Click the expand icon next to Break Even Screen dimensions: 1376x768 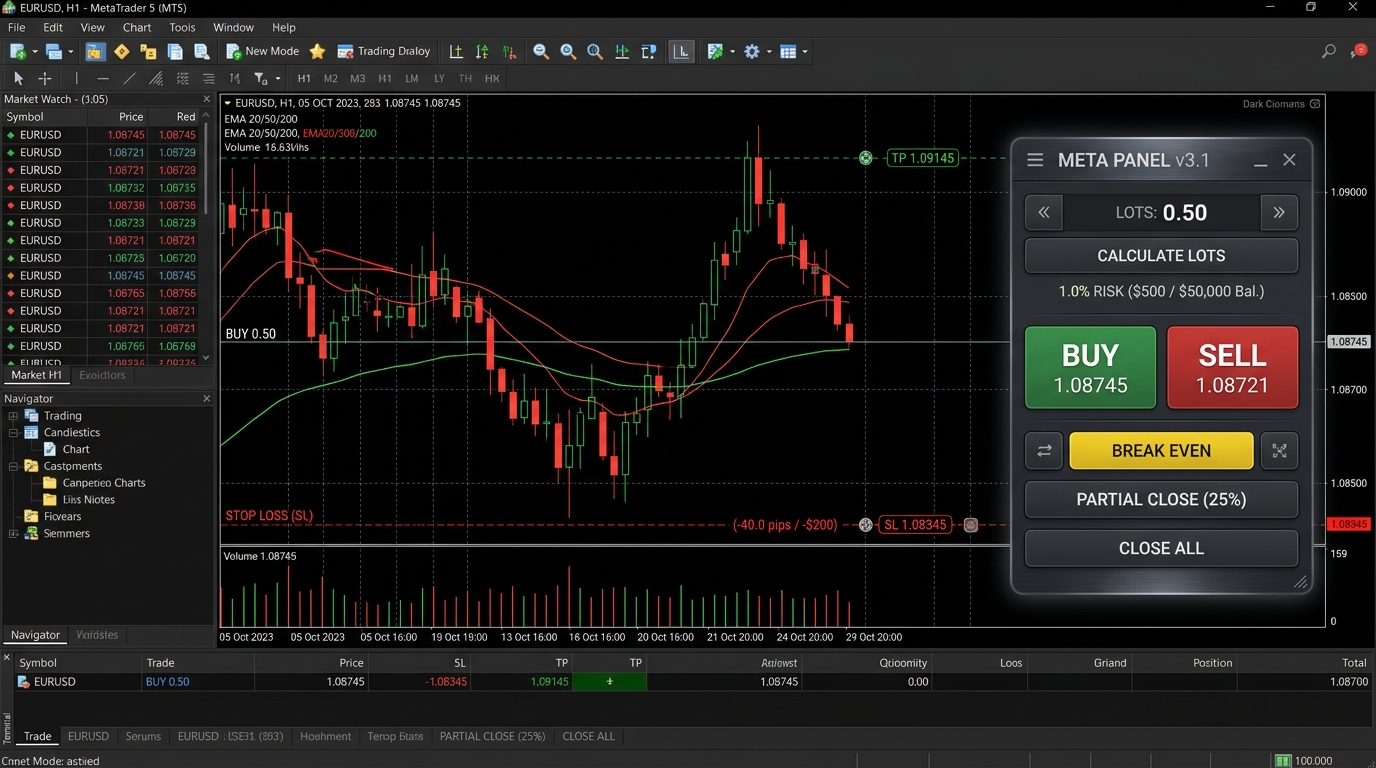(x=1279, y=451)
